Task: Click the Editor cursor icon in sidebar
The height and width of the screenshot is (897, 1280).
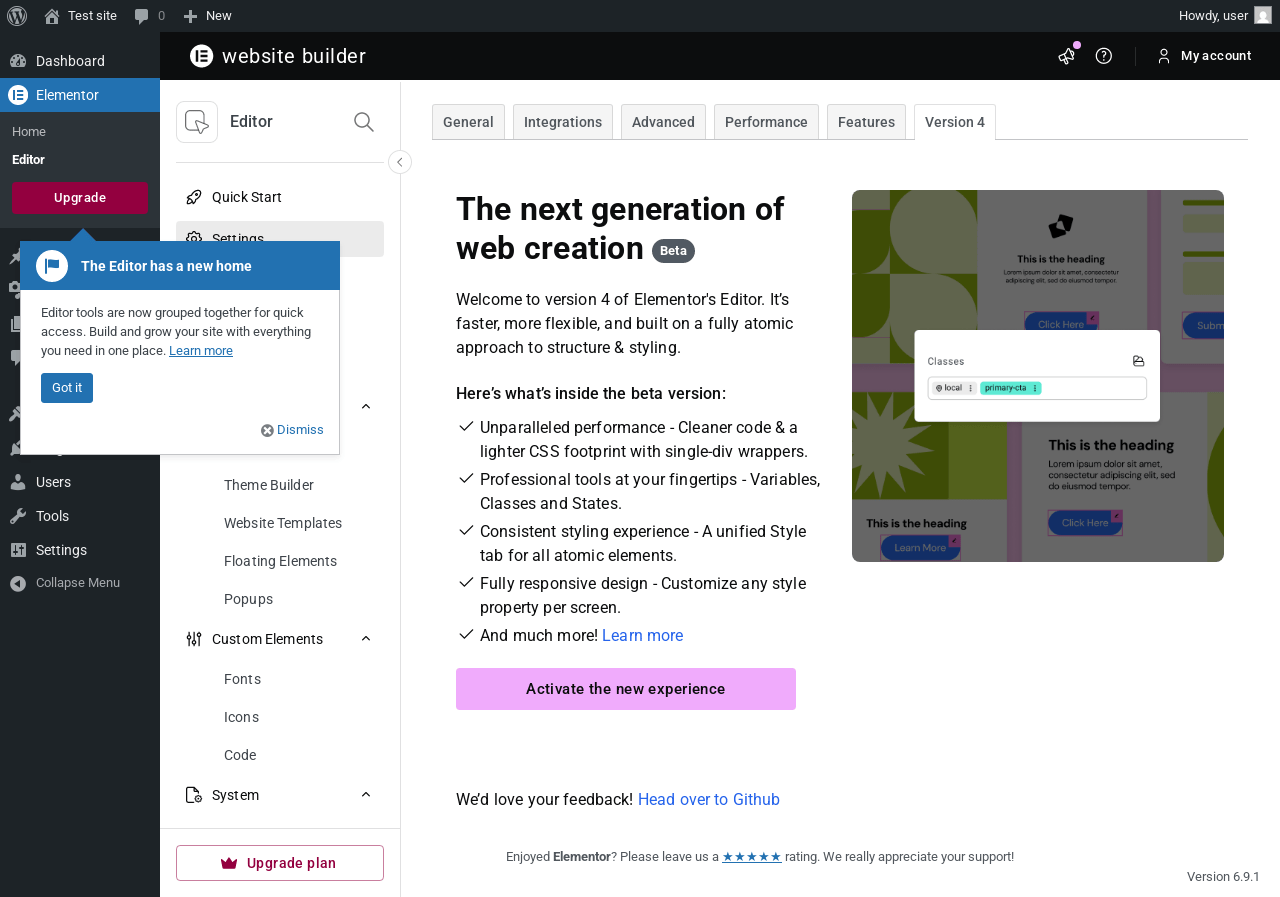Action: coord(197,122)
